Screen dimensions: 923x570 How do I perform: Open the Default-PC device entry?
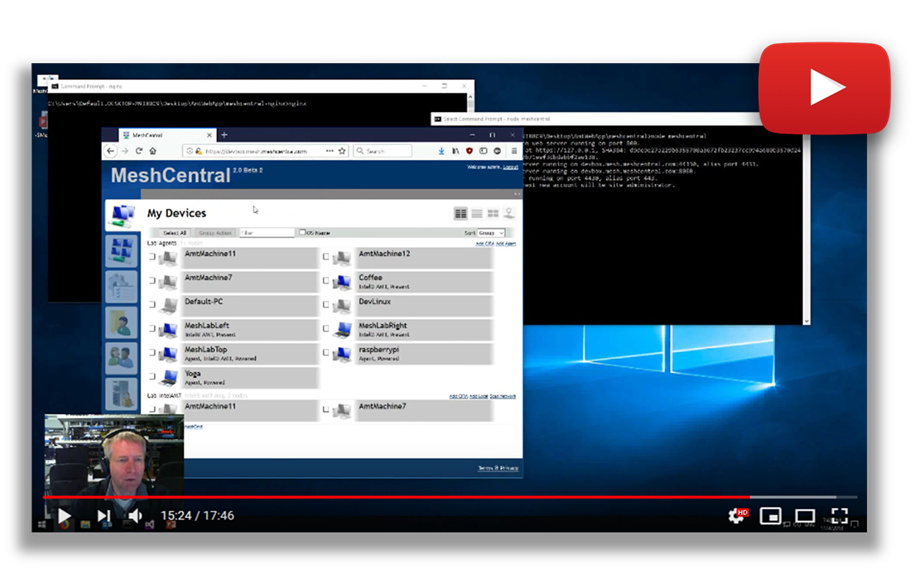click(x=250, y=306)
